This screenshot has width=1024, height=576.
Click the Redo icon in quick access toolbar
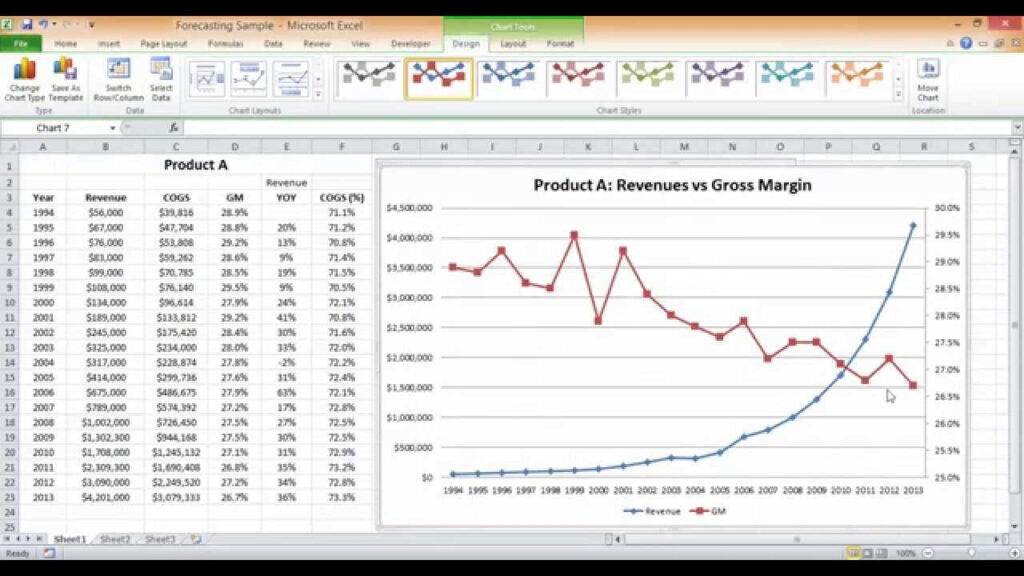(x=67, y=24)
